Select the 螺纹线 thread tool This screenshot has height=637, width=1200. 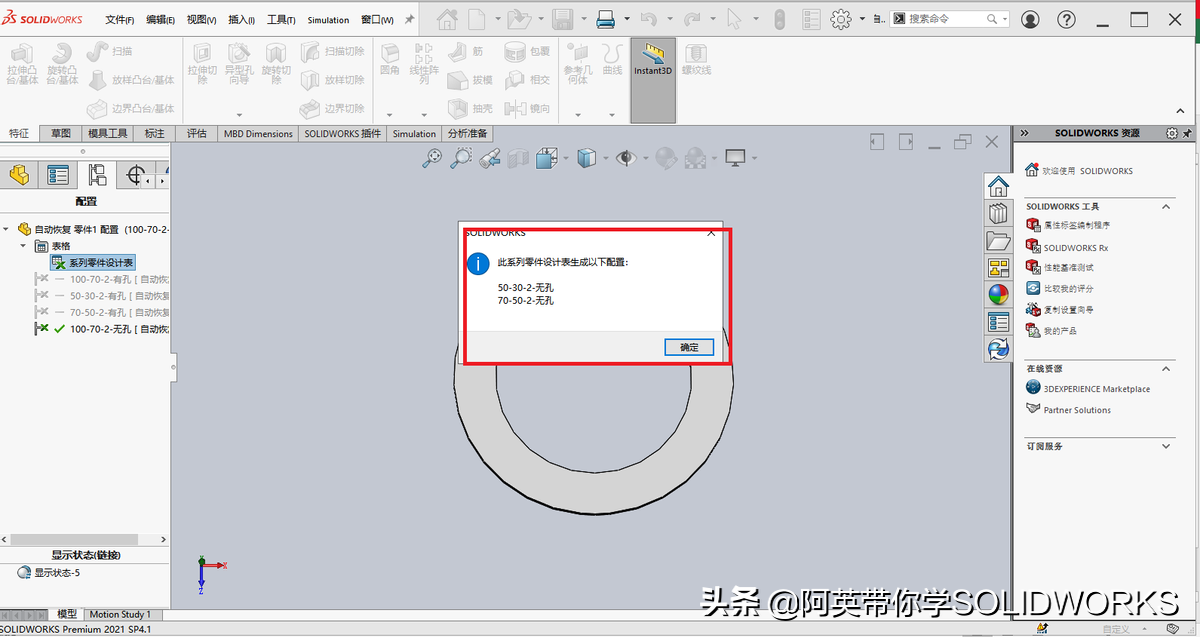tap(696, 58)
